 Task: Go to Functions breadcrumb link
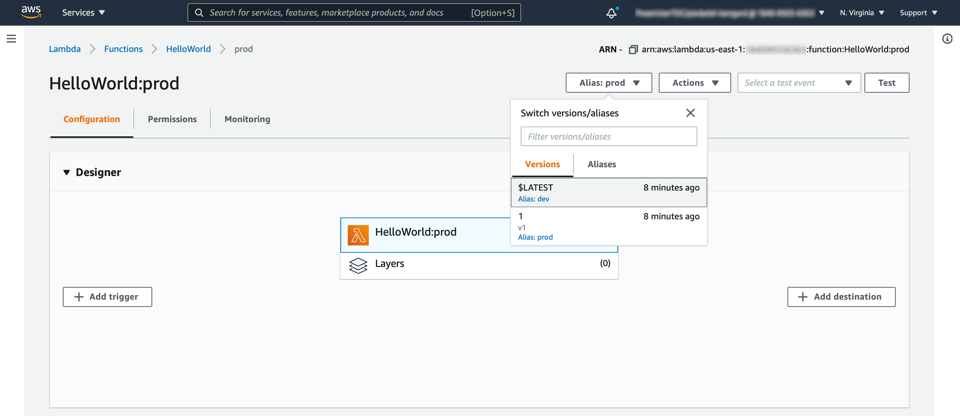click(124, 49)
